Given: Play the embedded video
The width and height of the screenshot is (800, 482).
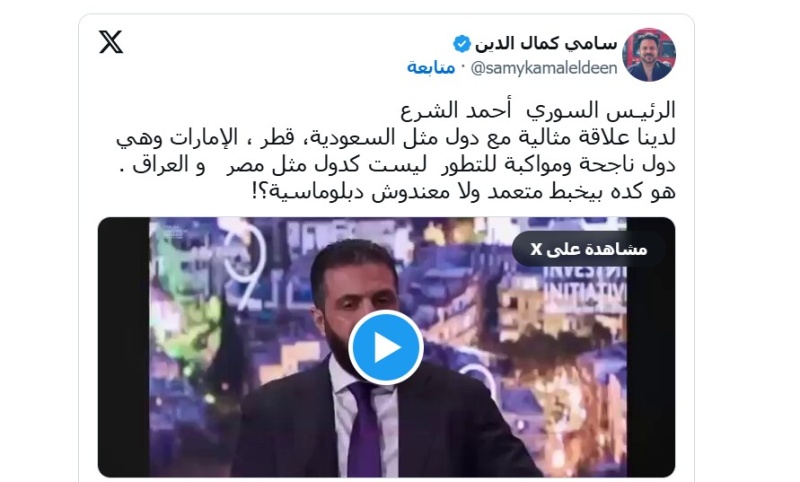Looking at the screenshot, I should tap(386, 347).
